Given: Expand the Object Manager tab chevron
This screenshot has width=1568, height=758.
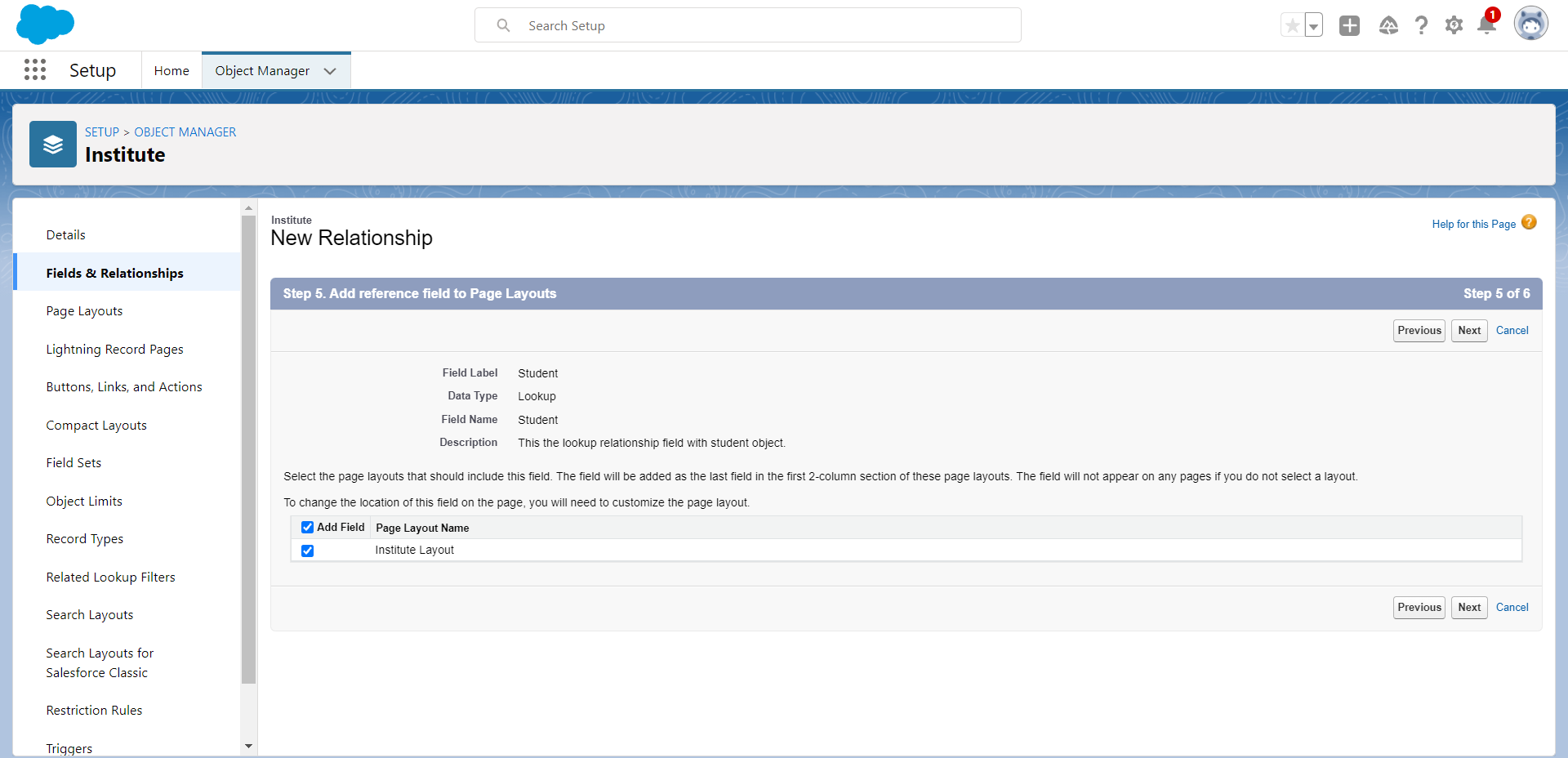Looking at the screenshot, I should [330, 71].
